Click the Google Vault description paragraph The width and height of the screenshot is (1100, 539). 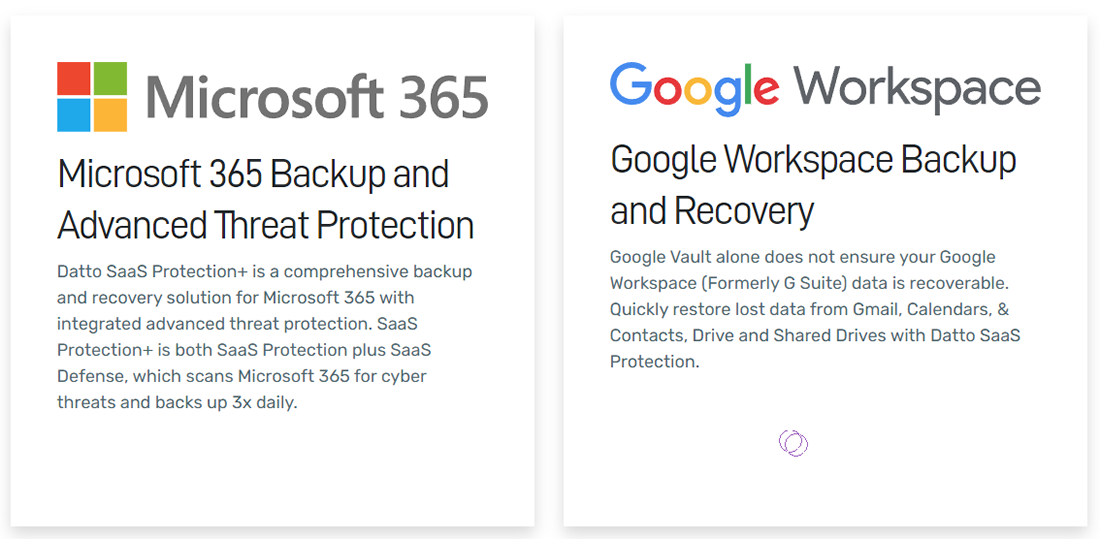click(x=815, y=309)
